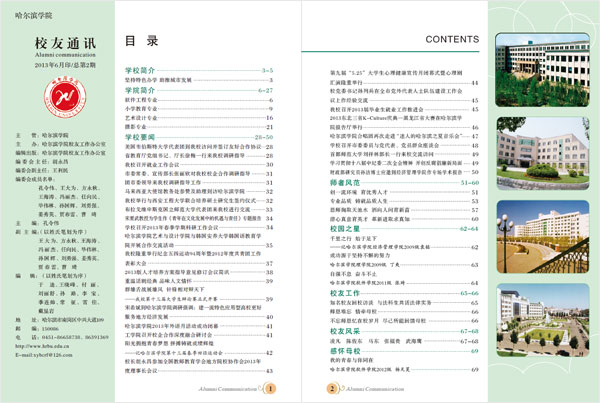Viewport: 600px width, 403px height.
Task: Click the Alumni communication subtitle under cover title
Action: tap(65, 55)
